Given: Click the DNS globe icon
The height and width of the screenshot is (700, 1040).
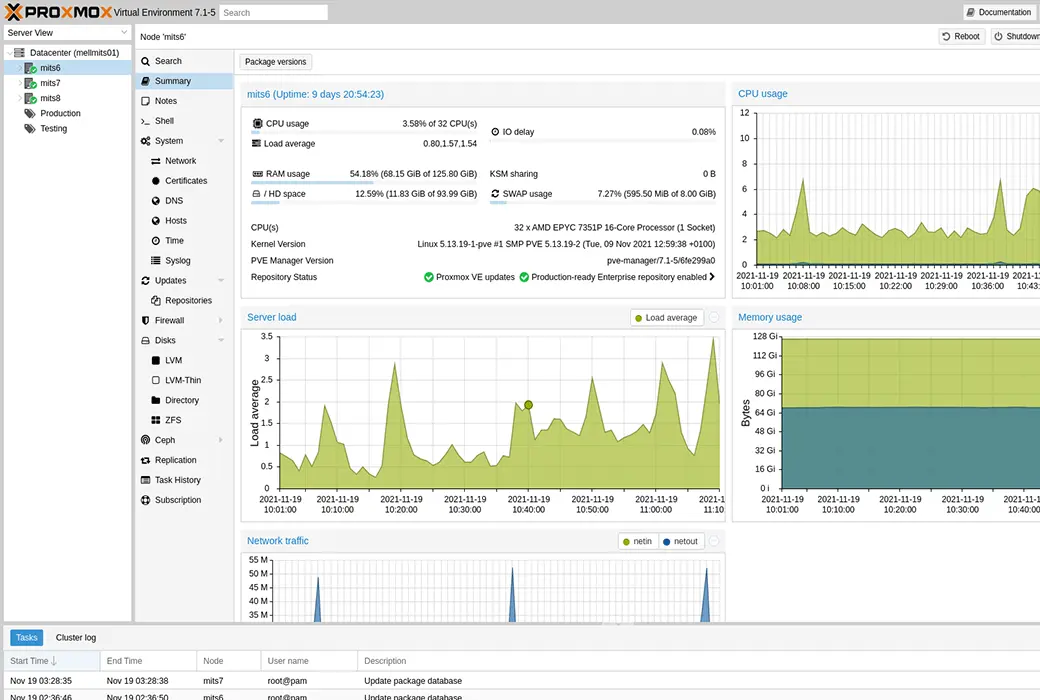Looking at the screenshot, I should coord(156,200).
